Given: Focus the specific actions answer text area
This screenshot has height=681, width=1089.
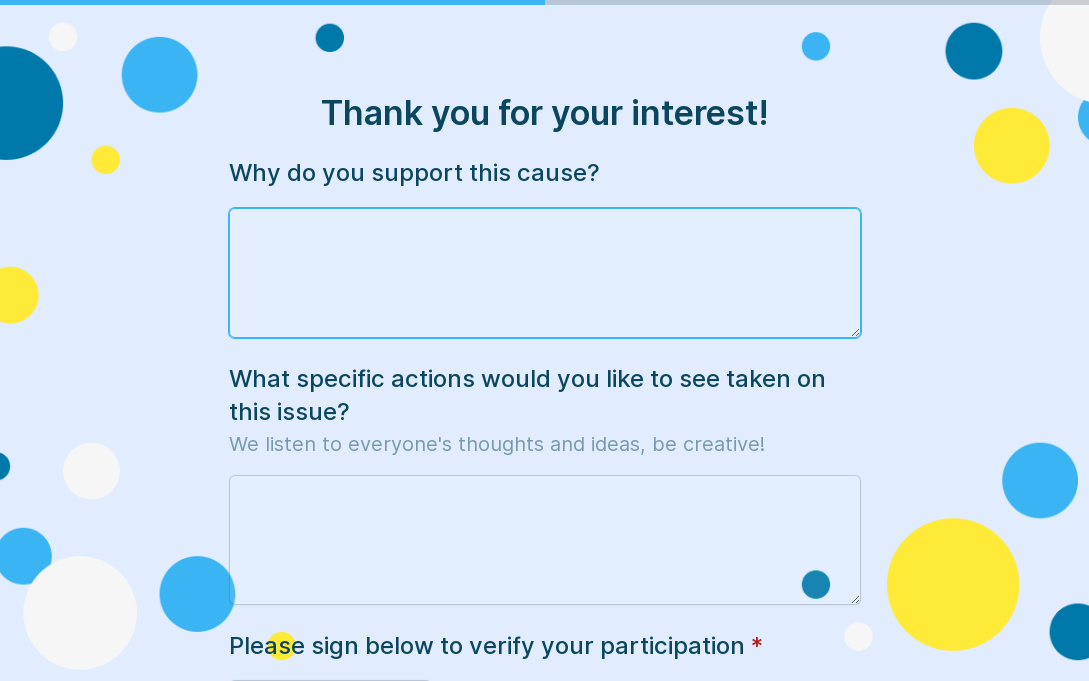Looking at the screenshot, I should [x=544, y=539].
